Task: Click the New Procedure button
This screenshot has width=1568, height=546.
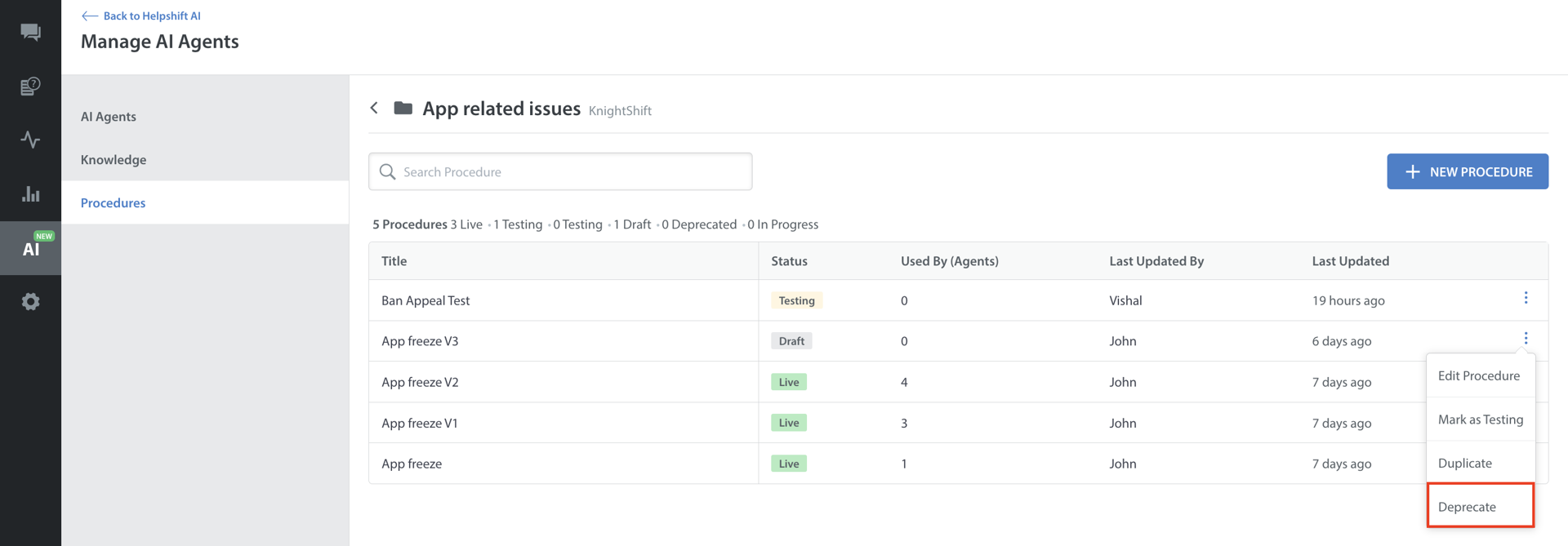Action: (1467, 171)
